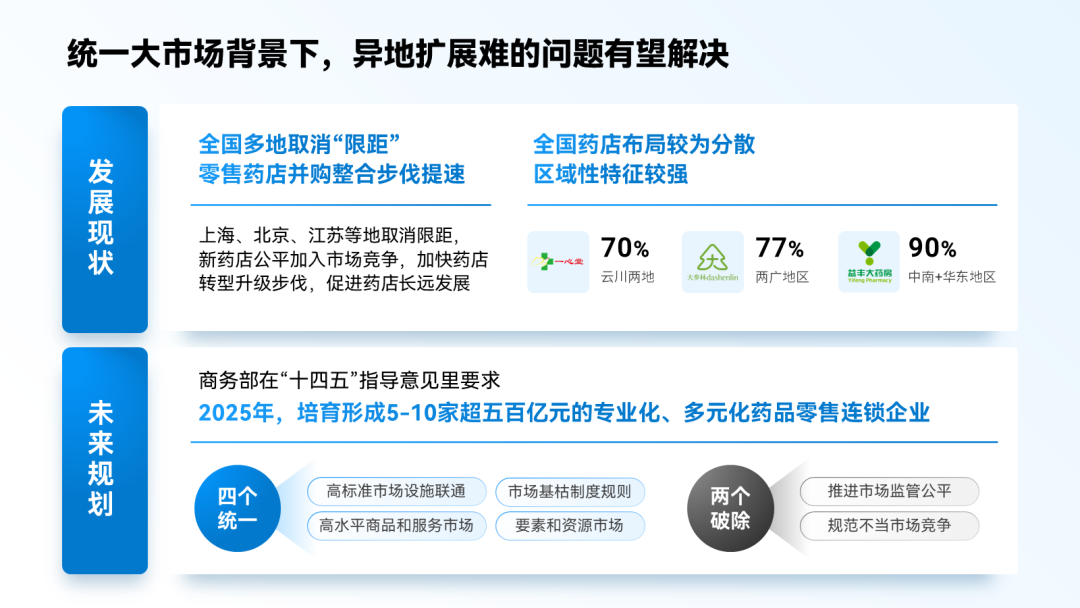Viewport: 1080px width, 608px height.
Task: Click the heading 全国多地取消"限距"
Action: click(x=299, y=145)
